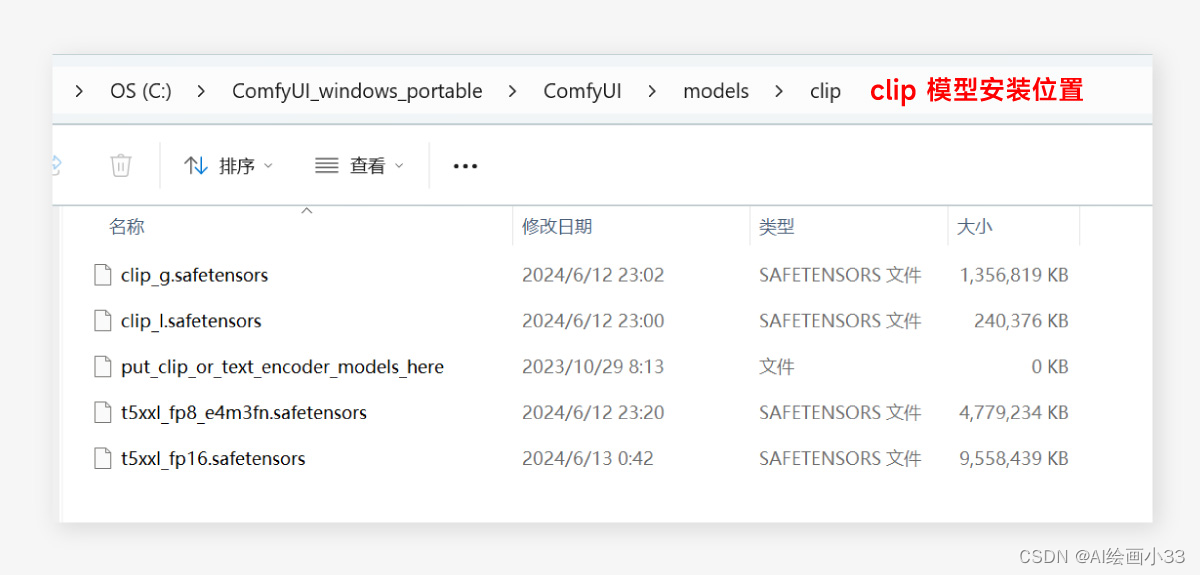Image resolution: width=1200 pixels, height=575 pixels.
Task: Sort by 名称 column header
Action: tap(127, 227)
